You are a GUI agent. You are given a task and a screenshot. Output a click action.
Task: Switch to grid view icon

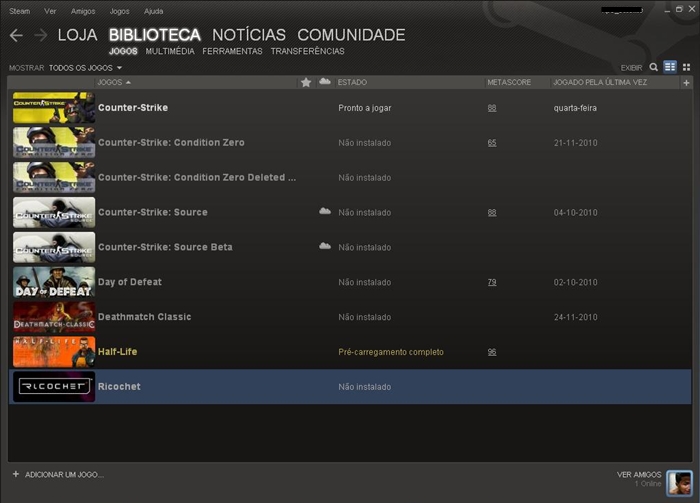(x=687, y=67)
